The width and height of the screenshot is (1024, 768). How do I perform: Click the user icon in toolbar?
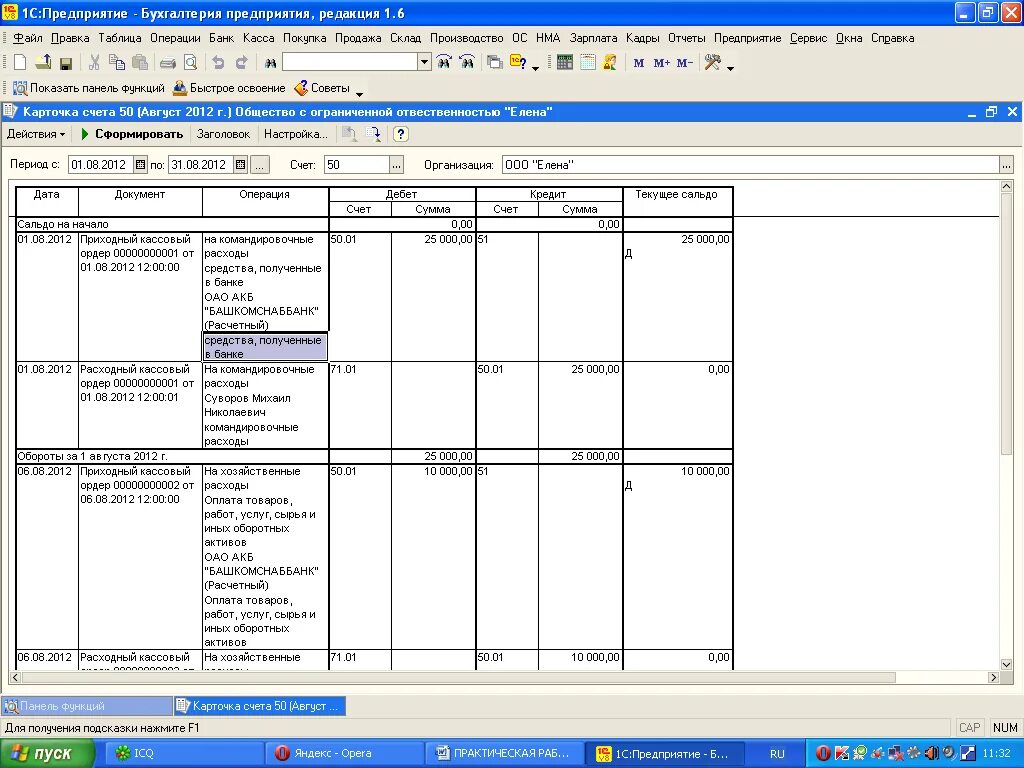pyautogui.click(x=610, y=63)
